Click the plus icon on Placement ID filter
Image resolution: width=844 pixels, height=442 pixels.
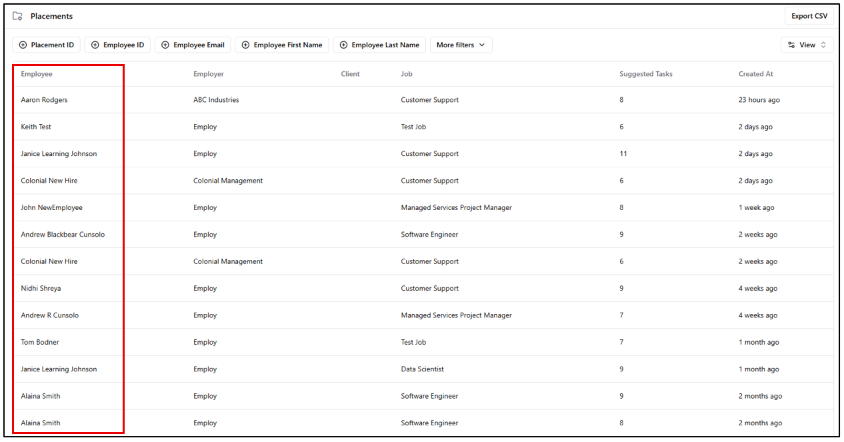[x=24, y=45]
